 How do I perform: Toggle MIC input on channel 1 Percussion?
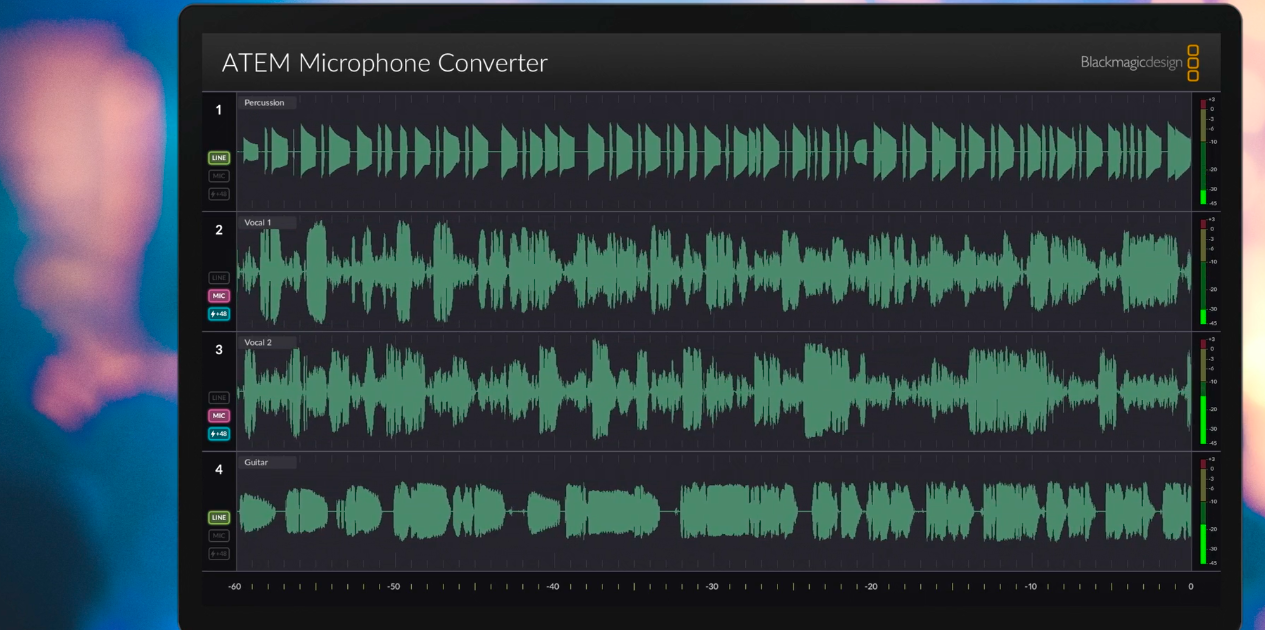point(219,176)
